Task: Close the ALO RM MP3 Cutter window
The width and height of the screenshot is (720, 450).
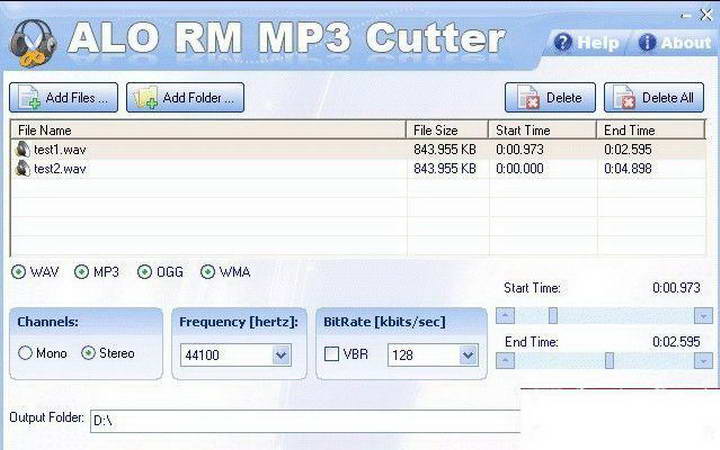Action: (x=706, y=15)
